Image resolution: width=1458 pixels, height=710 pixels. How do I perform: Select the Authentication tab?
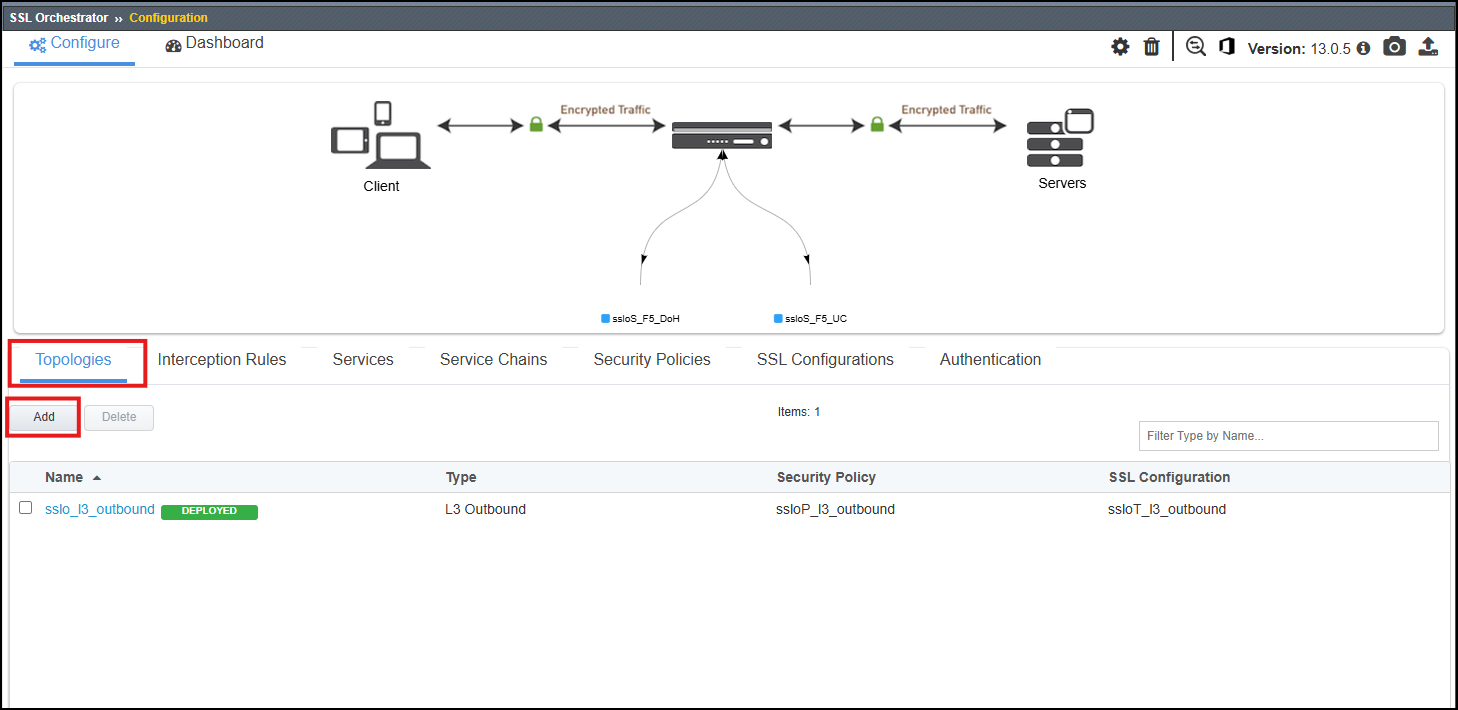point(990,360)
